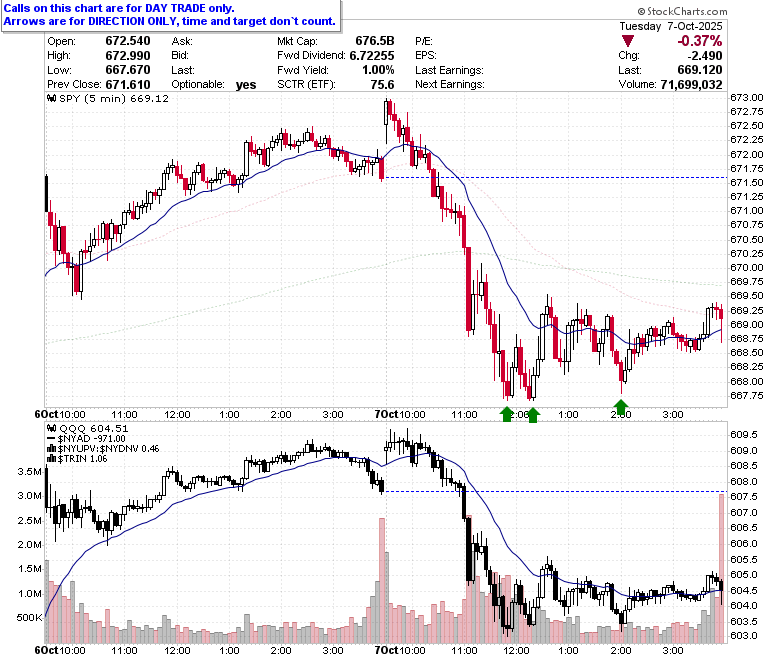Click the blue DAY TRADE only annotation text
The width and height of the screenshot is (780, 659).
click(119, 8)
